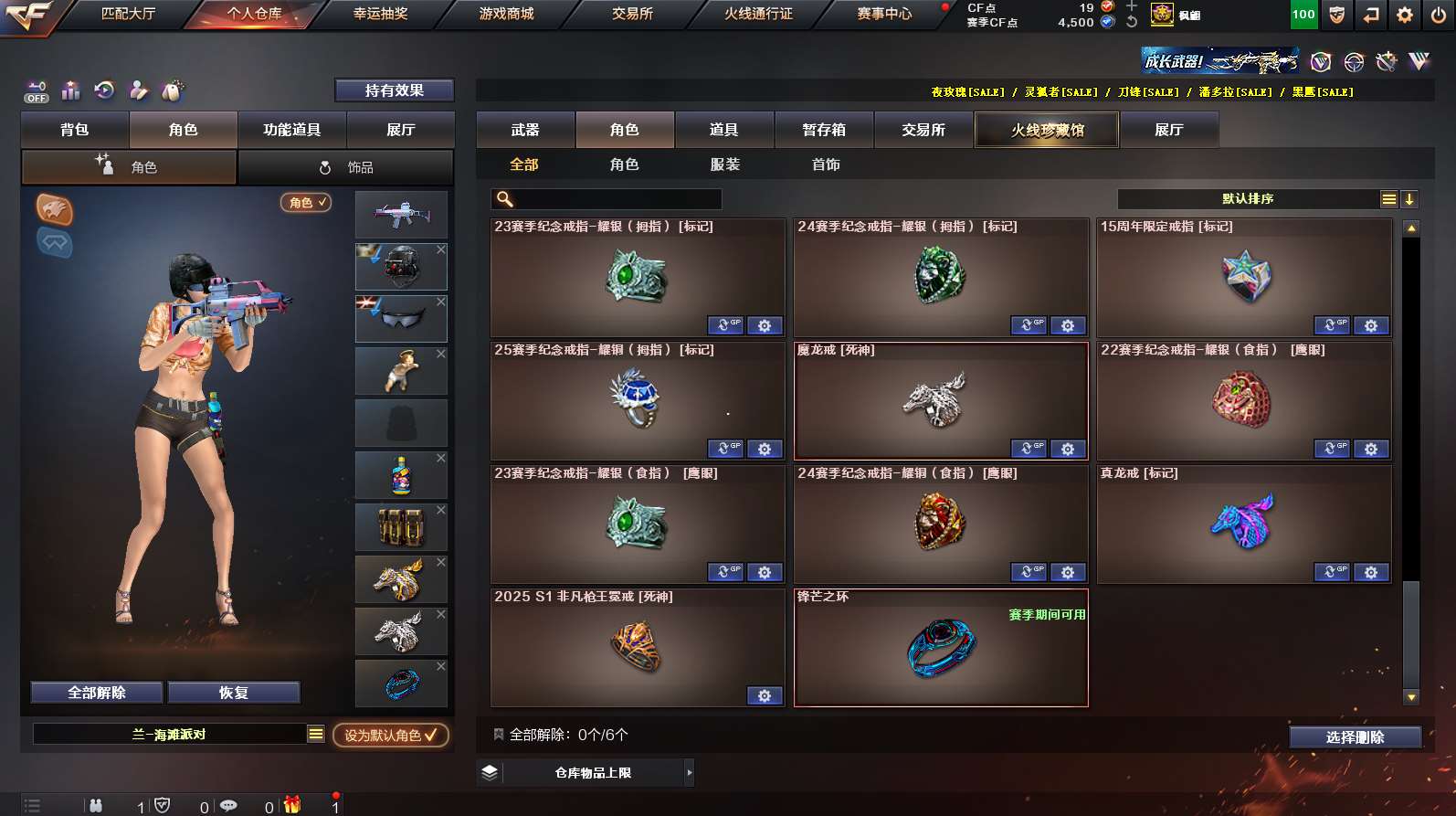Click the magnifier search icon
Viewport: 1456px width, 816px height.
pos(504,199)
